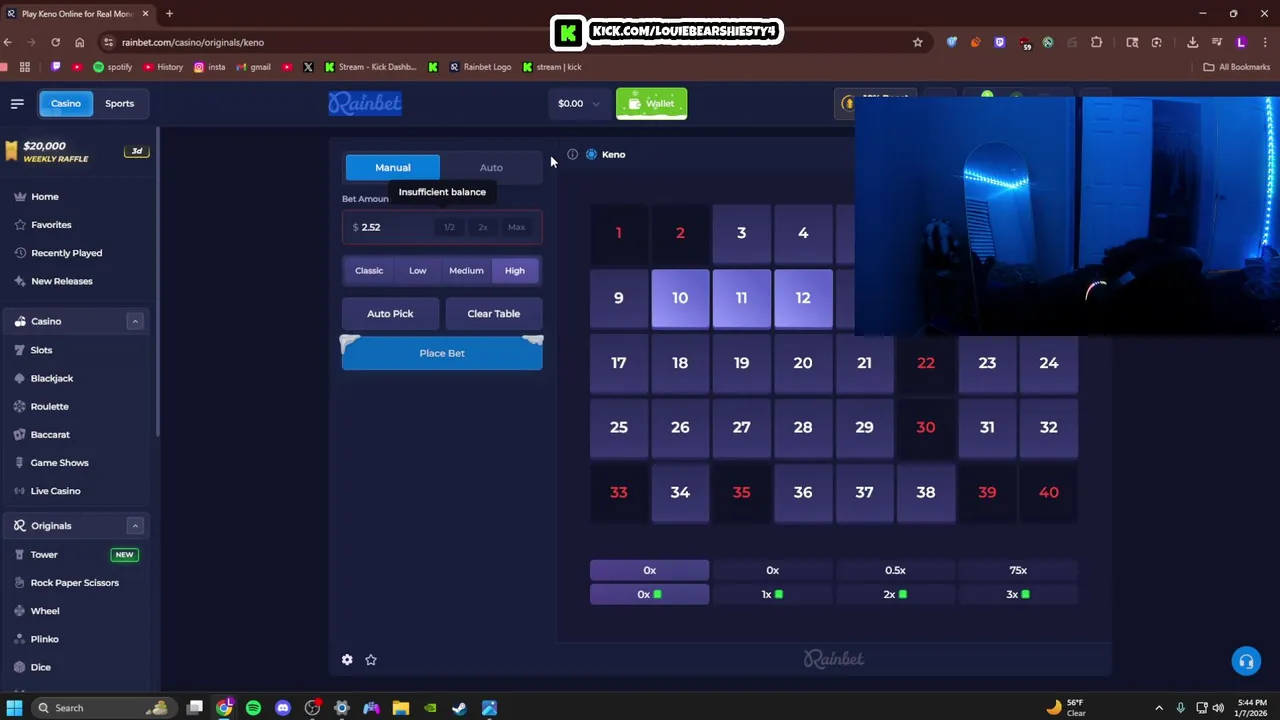Click the 0.5x payout multiplier cell
The image size is (1280, 720).
[x=895, y=570]
